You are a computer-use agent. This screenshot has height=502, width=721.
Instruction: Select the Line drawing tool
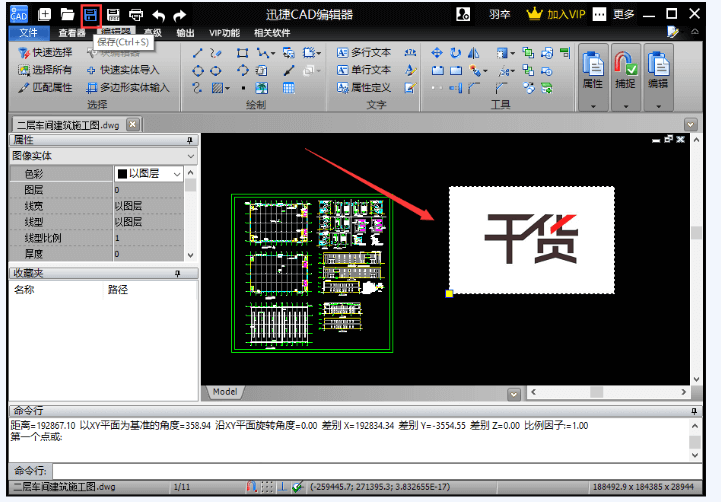point(198,53)
